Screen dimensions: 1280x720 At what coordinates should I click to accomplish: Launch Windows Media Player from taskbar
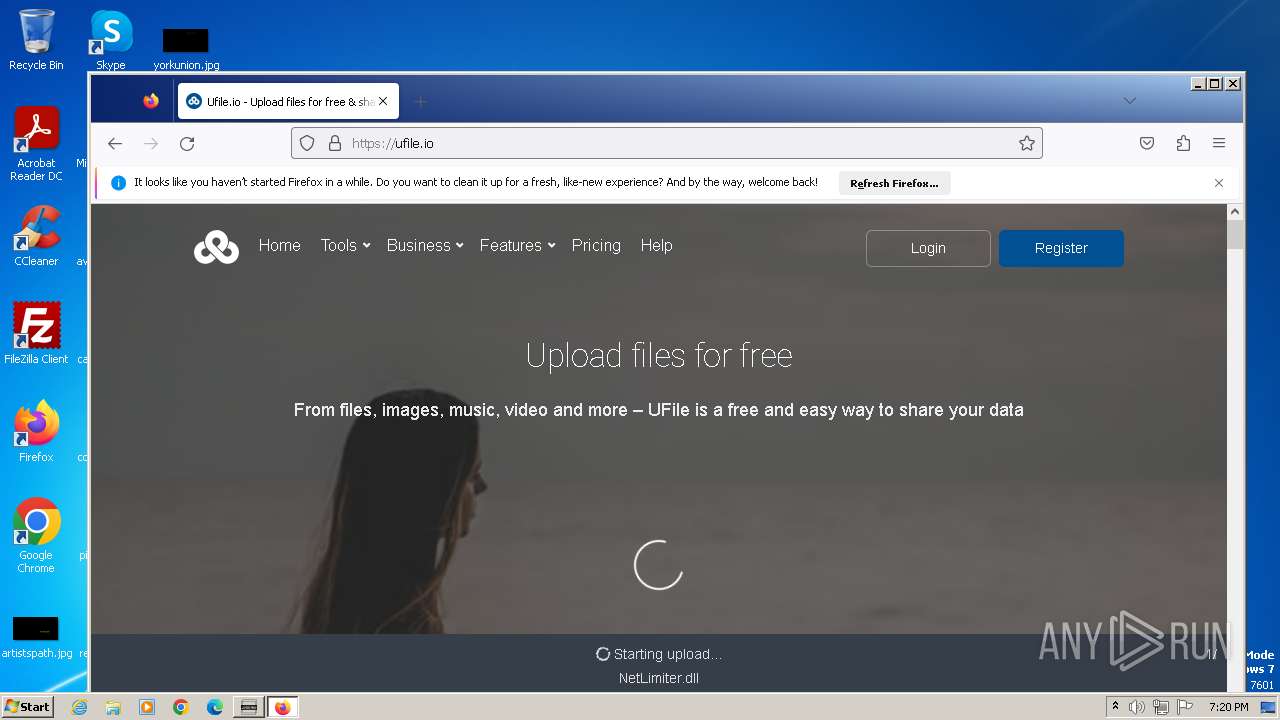[147, 707]
